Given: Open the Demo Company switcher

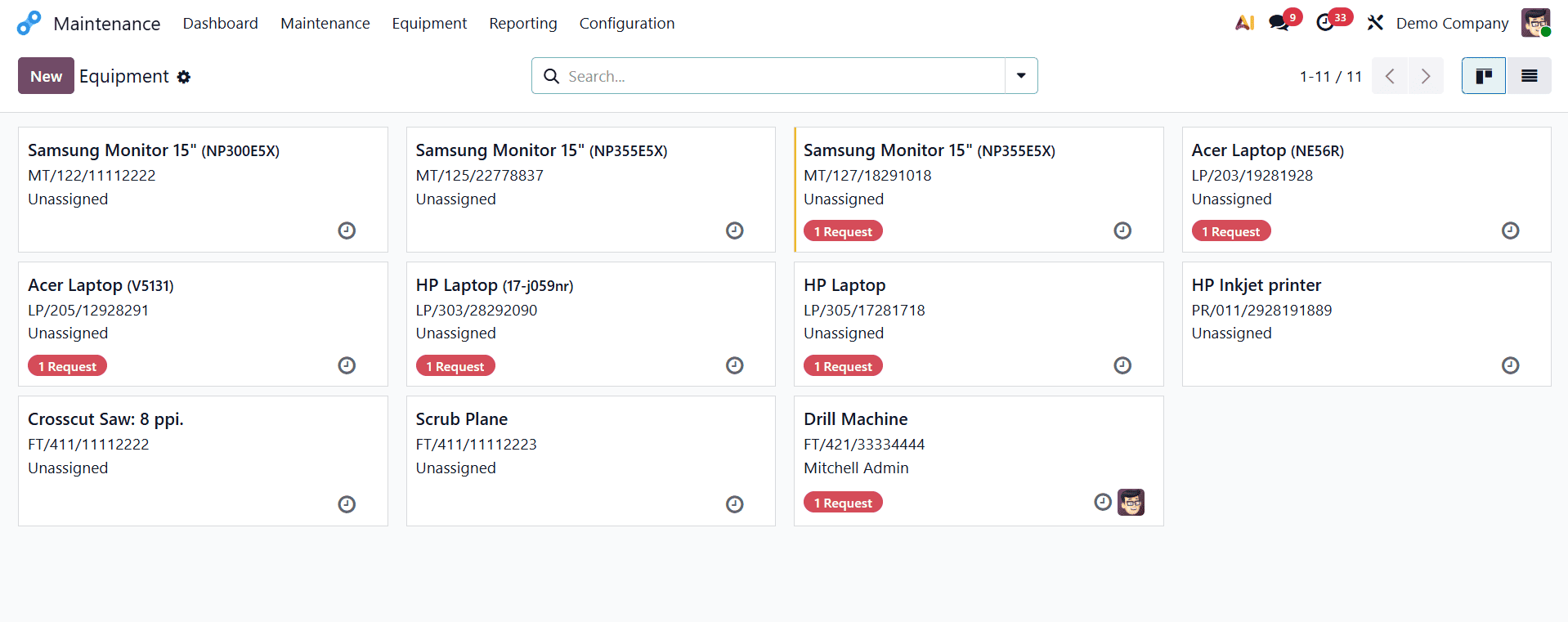Looking at the screenshot, I should (x=1452, y=23).
